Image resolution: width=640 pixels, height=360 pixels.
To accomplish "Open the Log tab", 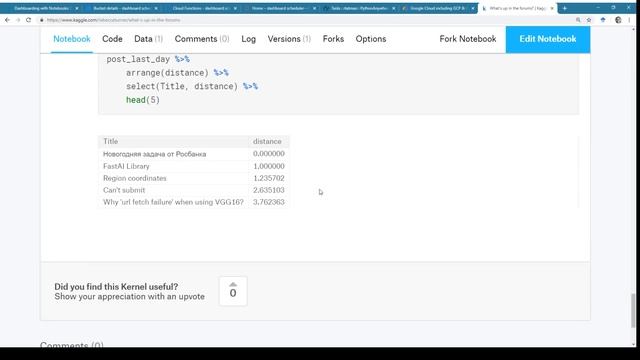I will [x=248, y=39].
